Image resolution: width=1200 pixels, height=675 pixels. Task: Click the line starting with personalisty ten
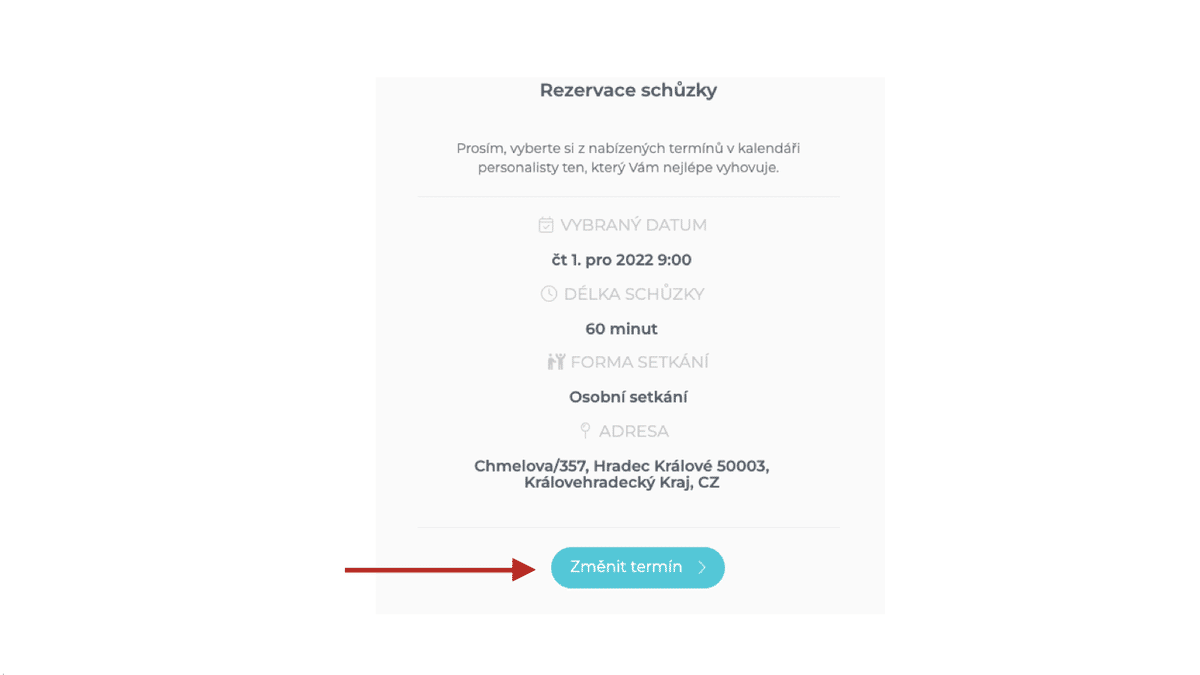click(628, 167)
